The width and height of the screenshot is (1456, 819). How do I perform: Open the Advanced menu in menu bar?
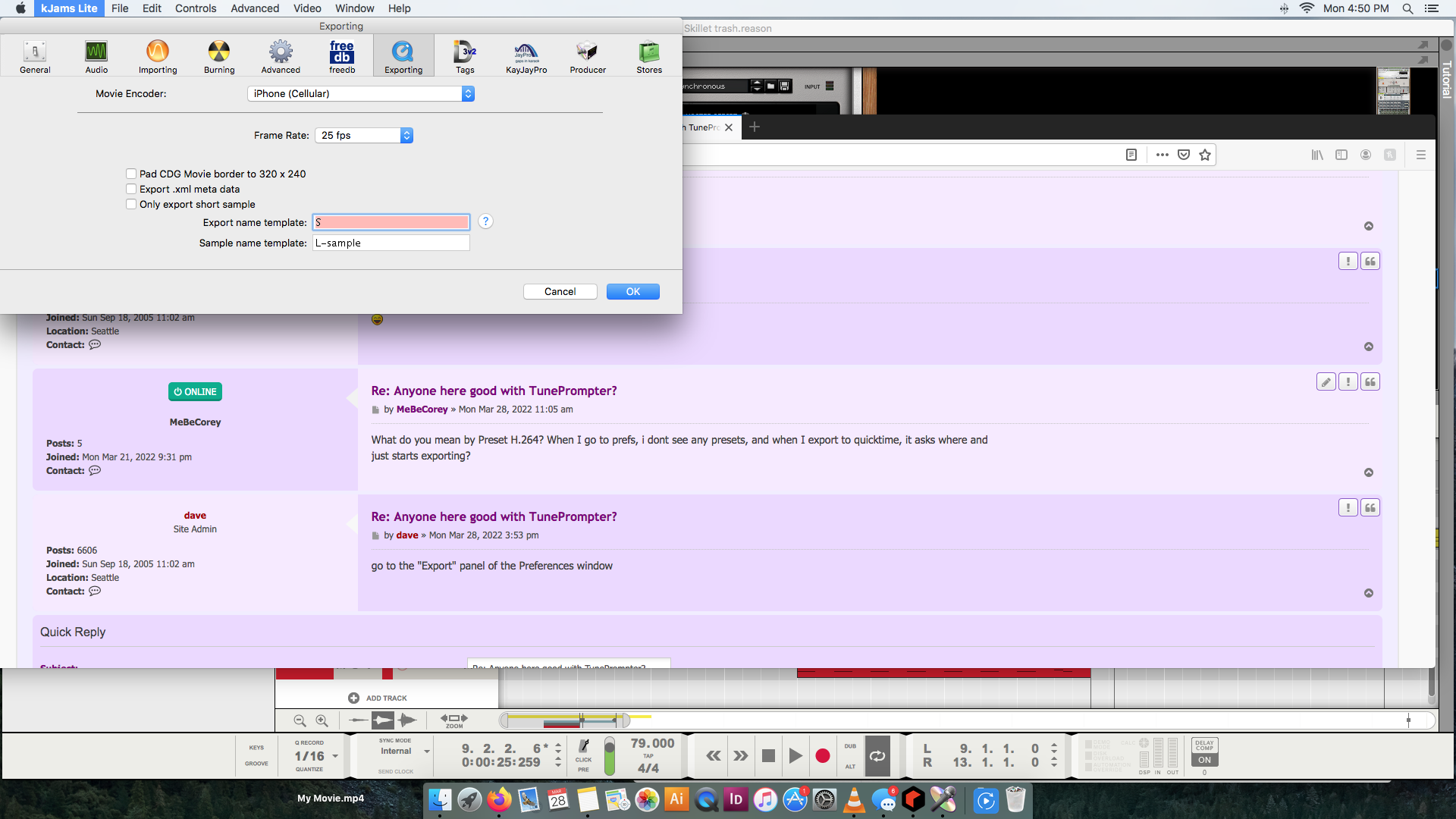tap(255, 8)
